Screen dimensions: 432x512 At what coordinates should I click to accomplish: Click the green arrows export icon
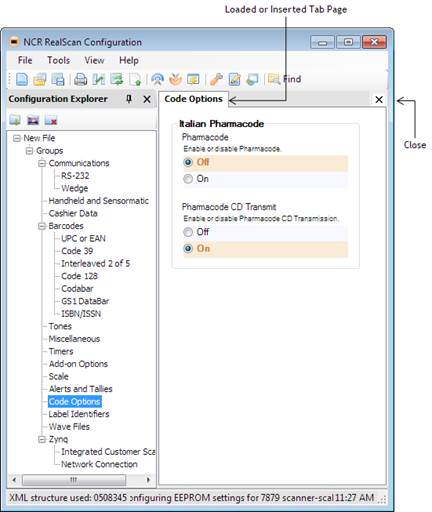point(117,79)
